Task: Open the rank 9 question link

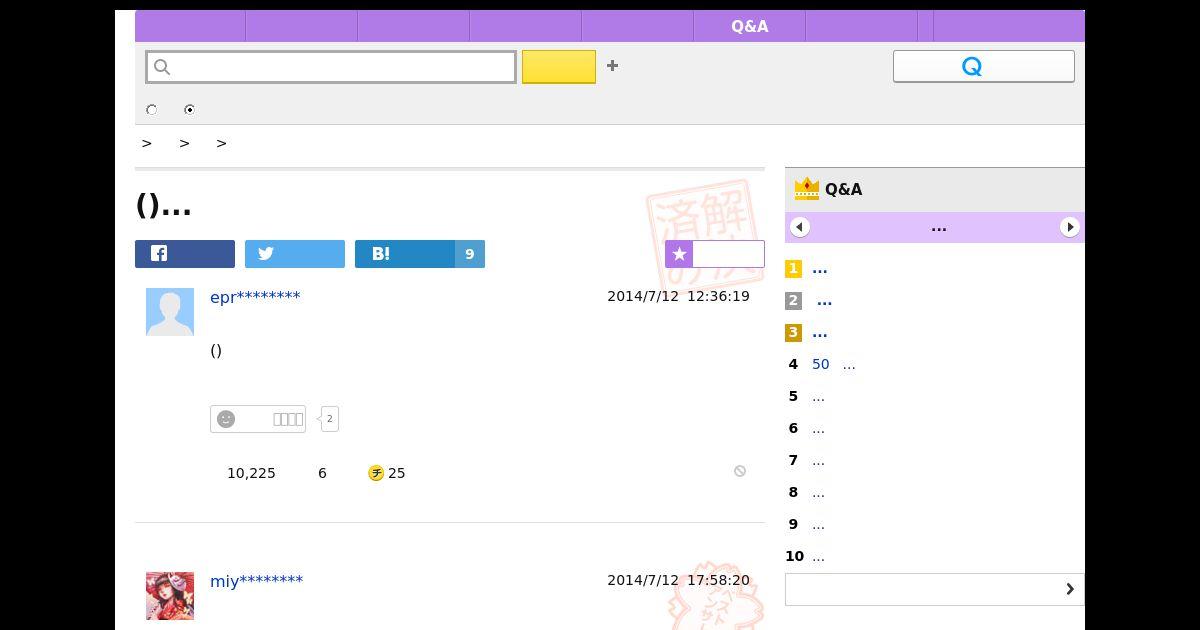Action: [x=818, y=525]
